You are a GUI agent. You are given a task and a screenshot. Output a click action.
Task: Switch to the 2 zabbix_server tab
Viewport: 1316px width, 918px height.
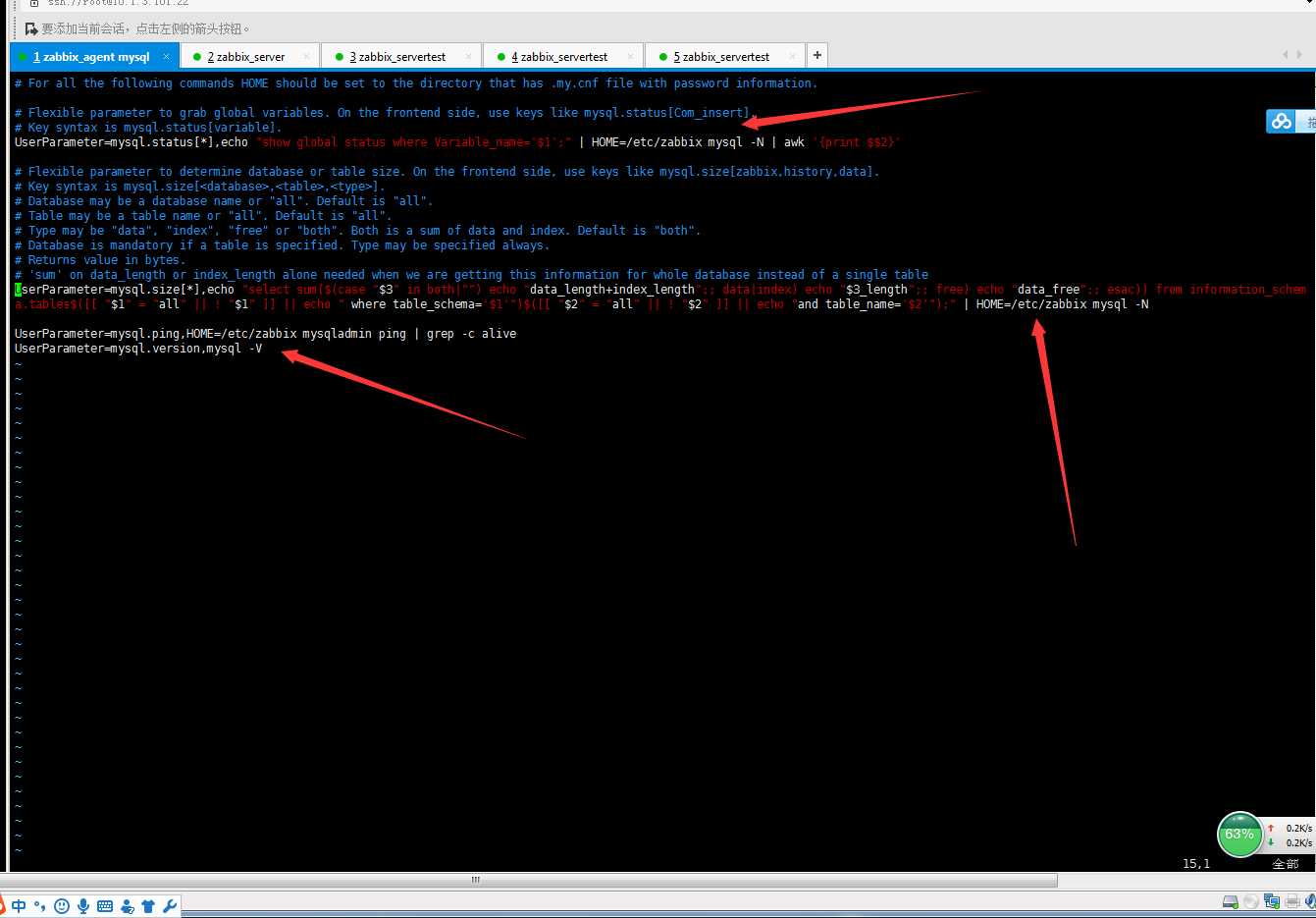click(x=249, y=57)
